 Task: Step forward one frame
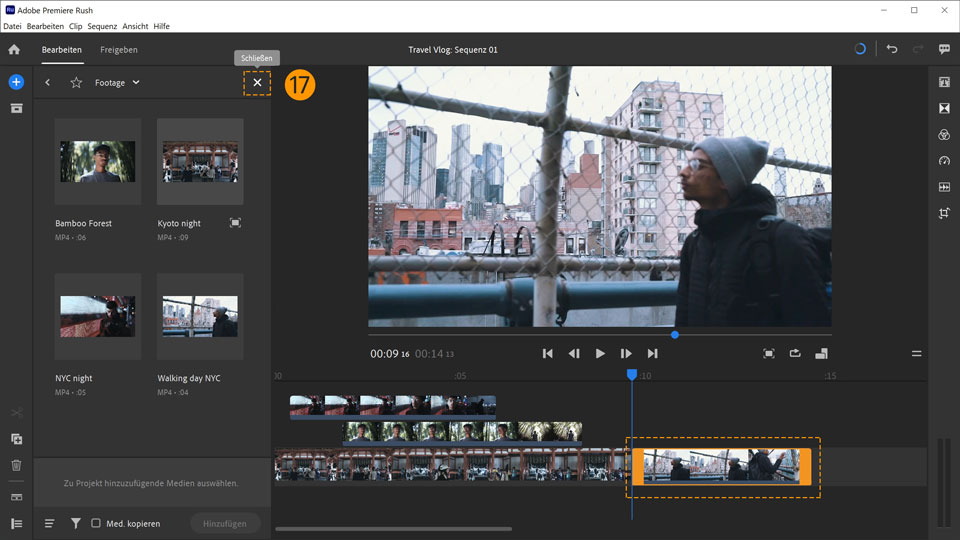(626, 353)
